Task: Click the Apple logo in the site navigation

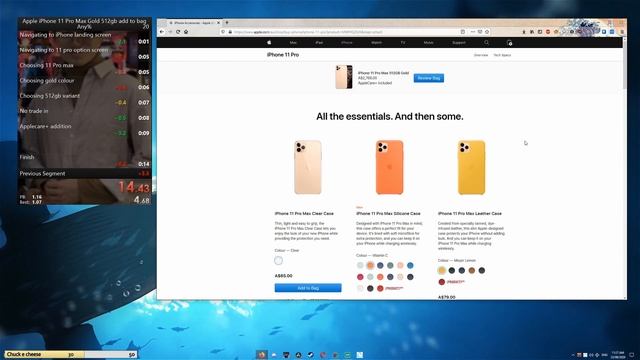Action: coord(269,42)
